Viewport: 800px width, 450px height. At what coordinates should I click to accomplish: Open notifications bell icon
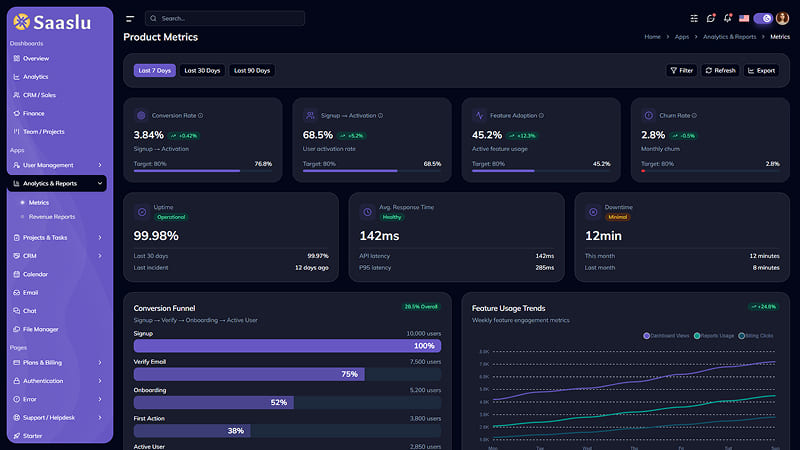[x=728, y=18]
